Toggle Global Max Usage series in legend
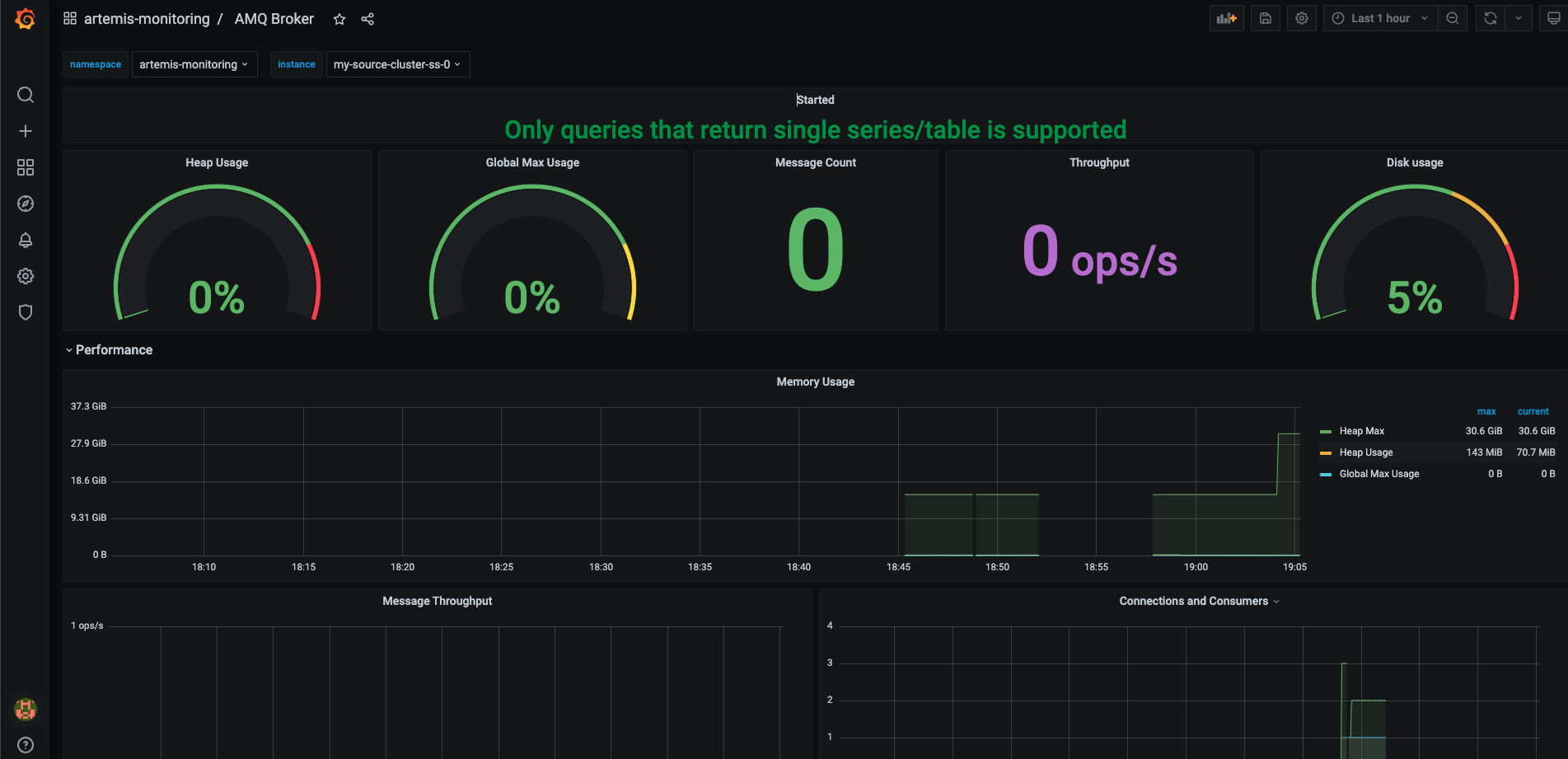 1379,474
